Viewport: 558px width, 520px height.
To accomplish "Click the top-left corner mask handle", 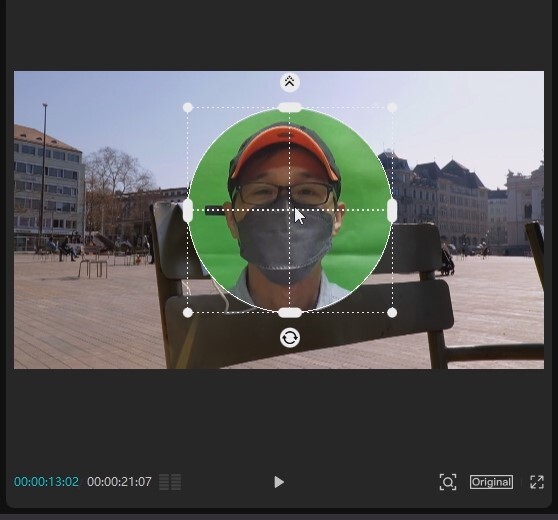I will 188,107.
